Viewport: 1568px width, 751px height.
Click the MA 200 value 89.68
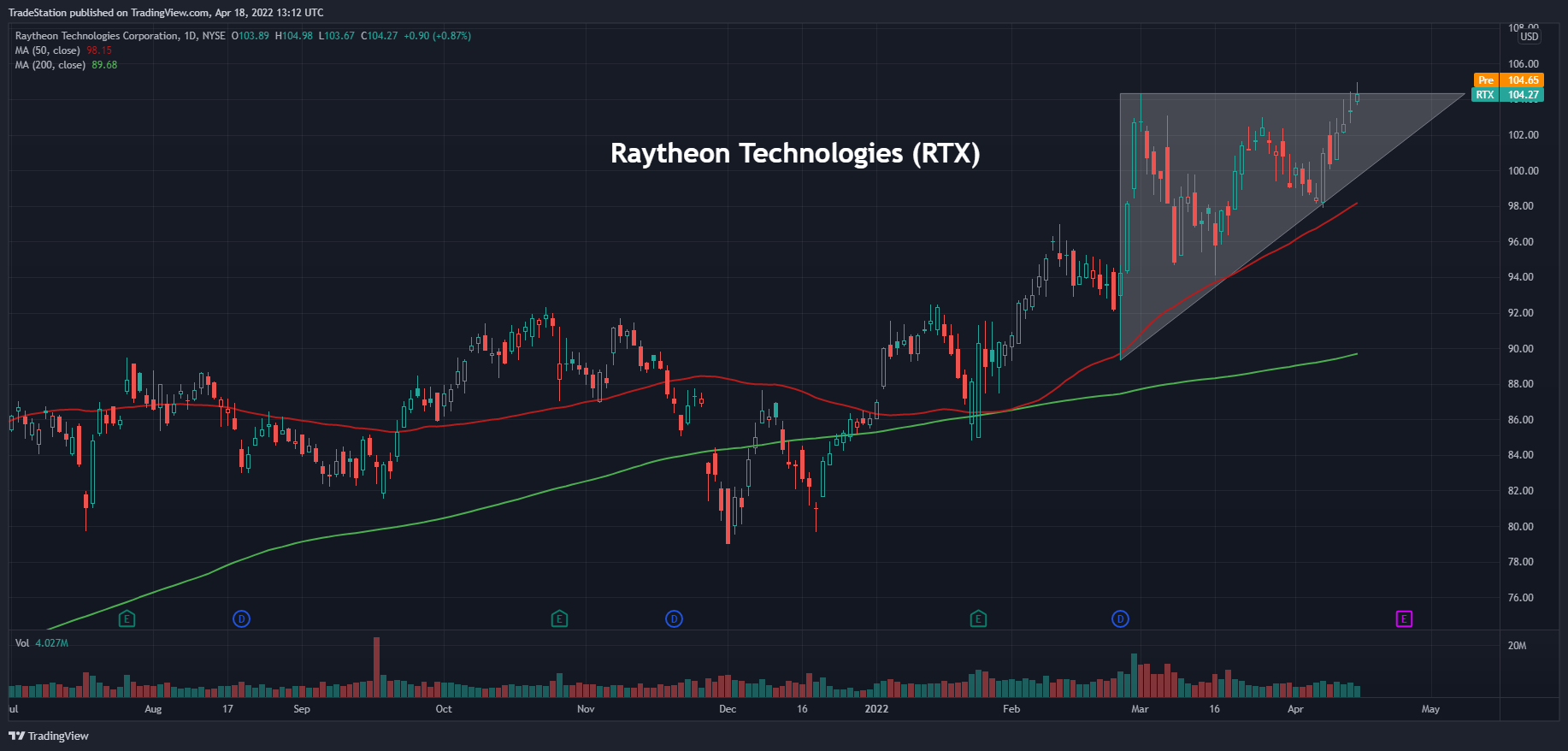point(104,65)
